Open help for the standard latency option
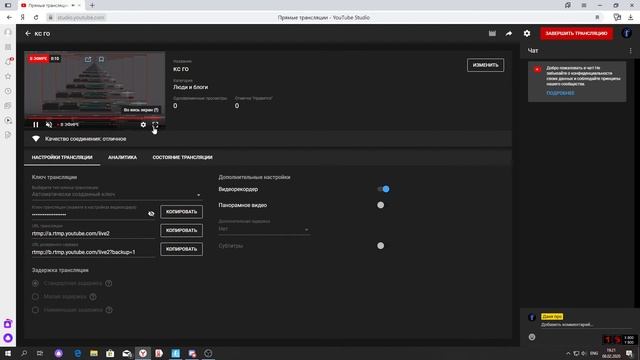 [109, 283]
